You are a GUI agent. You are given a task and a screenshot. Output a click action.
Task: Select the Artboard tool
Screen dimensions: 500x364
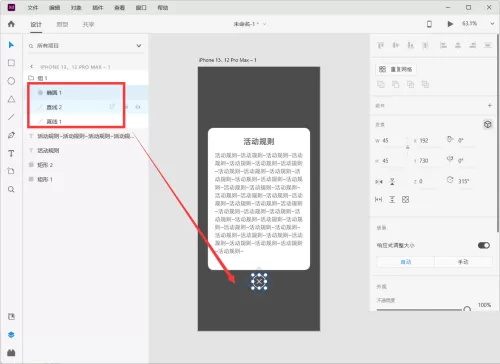click(11, 171)
